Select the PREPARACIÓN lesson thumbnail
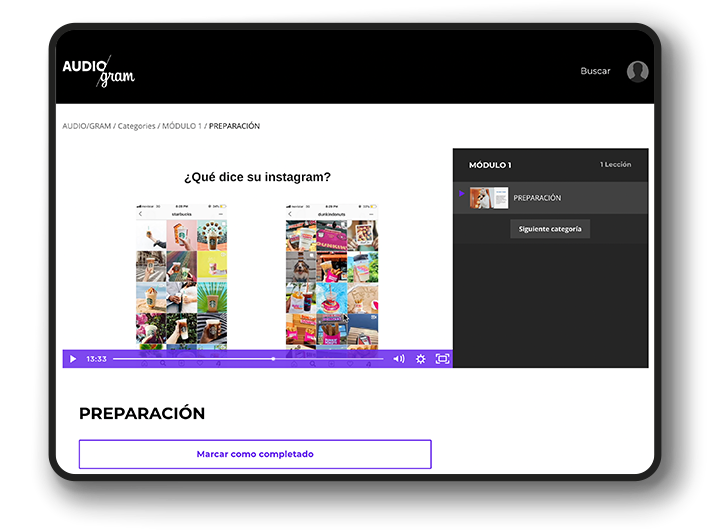This screenshot has width=707, height=530. click(489, 198)
